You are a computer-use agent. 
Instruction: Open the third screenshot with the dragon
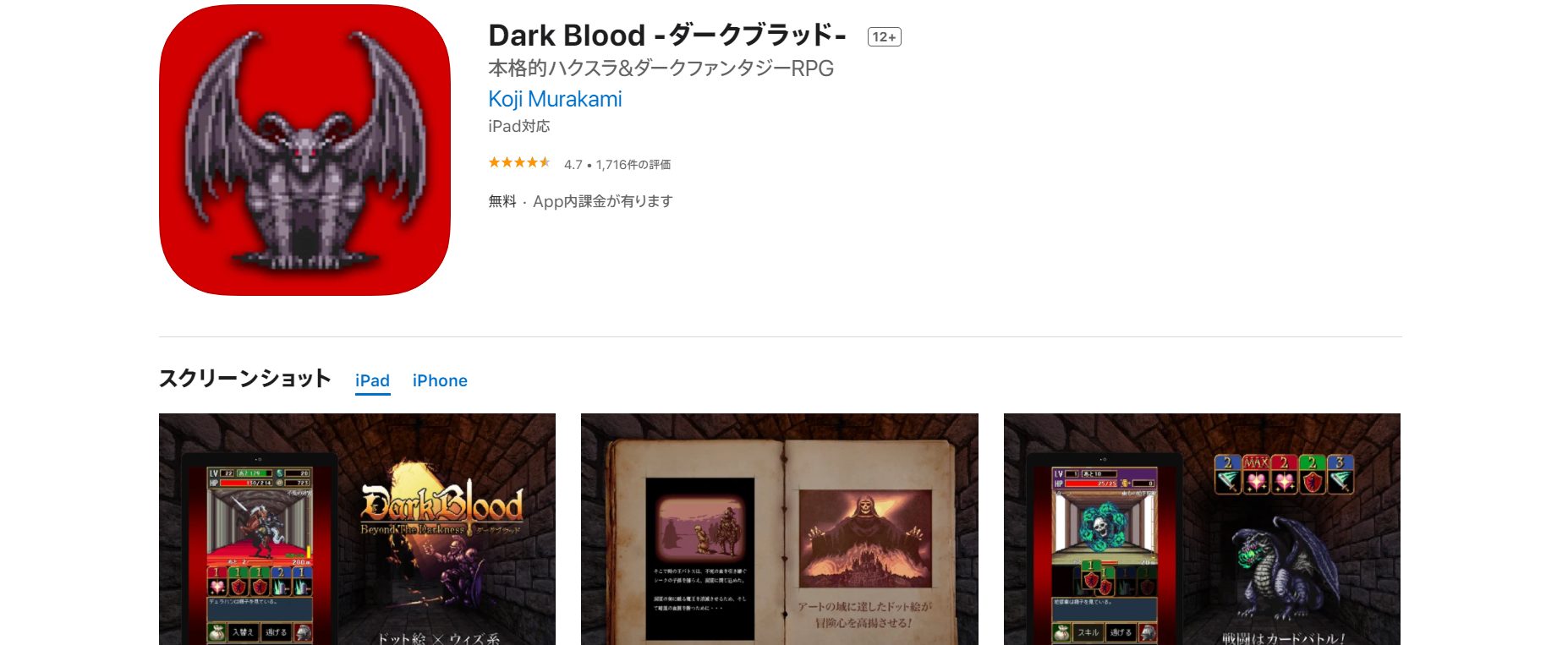1202,529
